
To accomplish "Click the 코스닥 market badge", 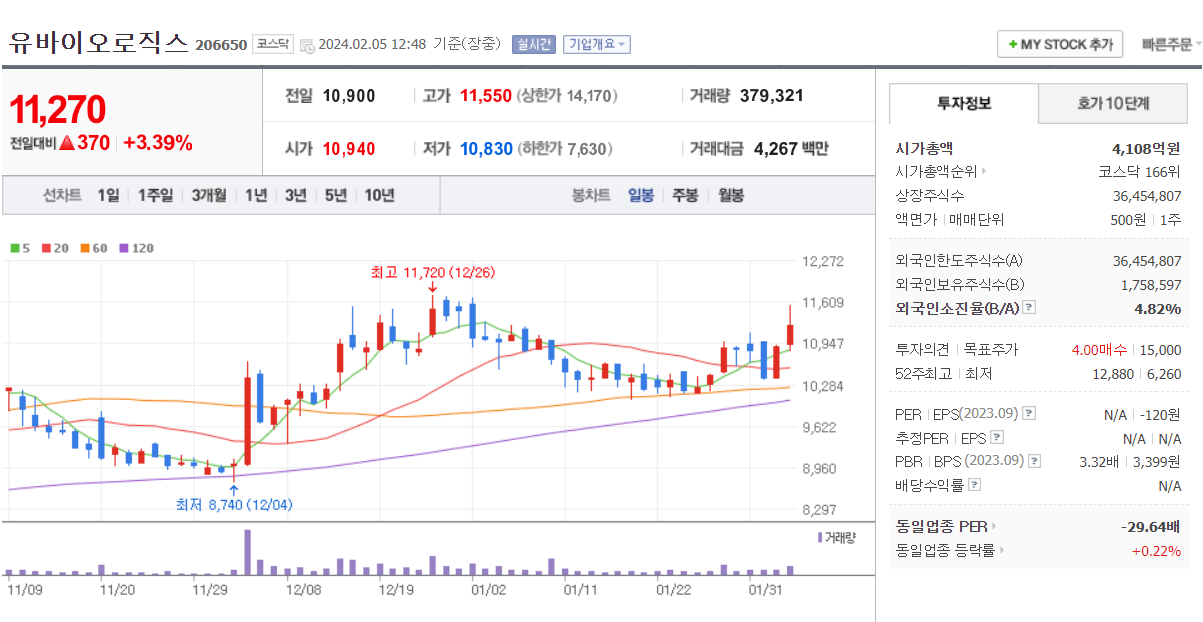I will click(x=273, y=44).
